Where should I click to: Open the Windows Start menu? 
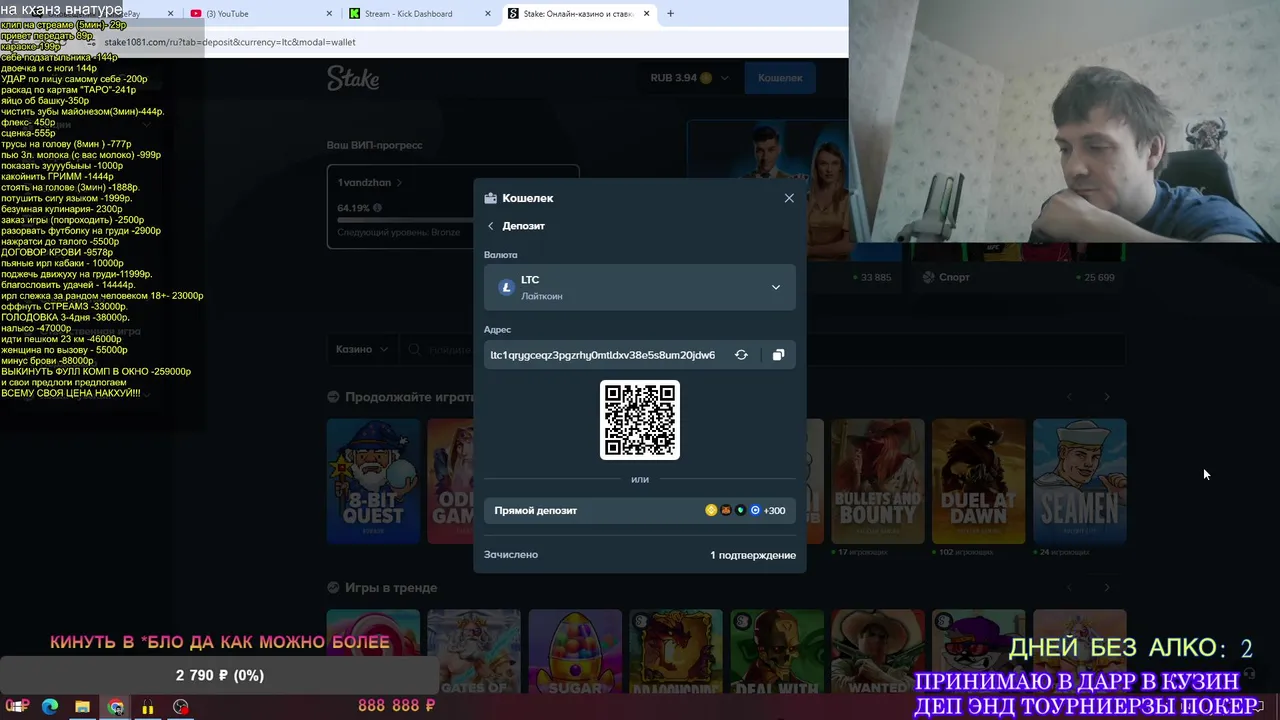coord(18,706)
